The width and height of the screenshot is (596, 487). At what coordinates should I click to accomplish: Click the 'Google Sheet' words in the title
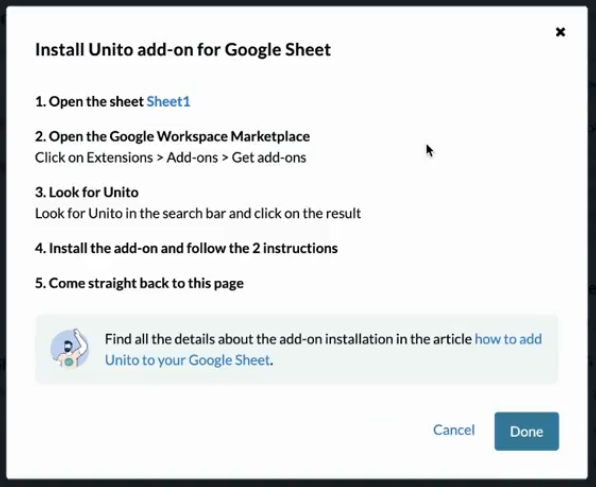(278, 50)
